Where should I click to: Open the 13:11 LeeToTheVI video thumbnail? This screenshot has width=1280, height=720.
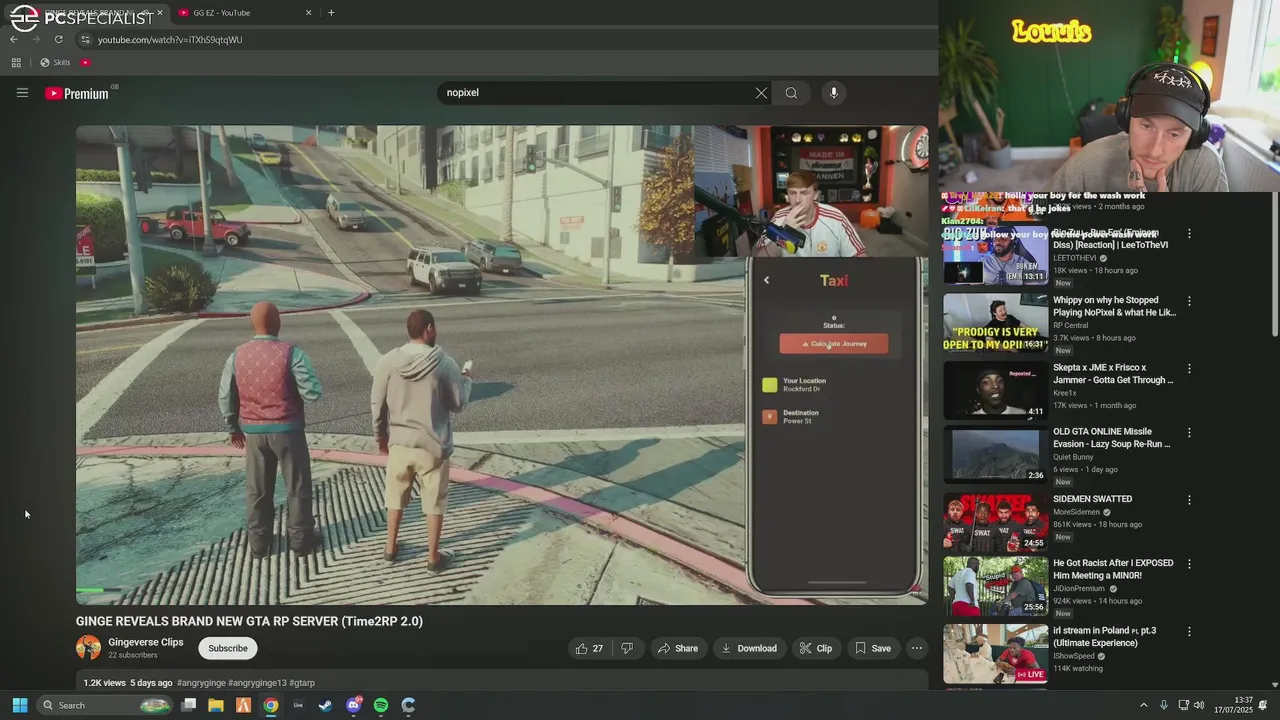(995, 256)
